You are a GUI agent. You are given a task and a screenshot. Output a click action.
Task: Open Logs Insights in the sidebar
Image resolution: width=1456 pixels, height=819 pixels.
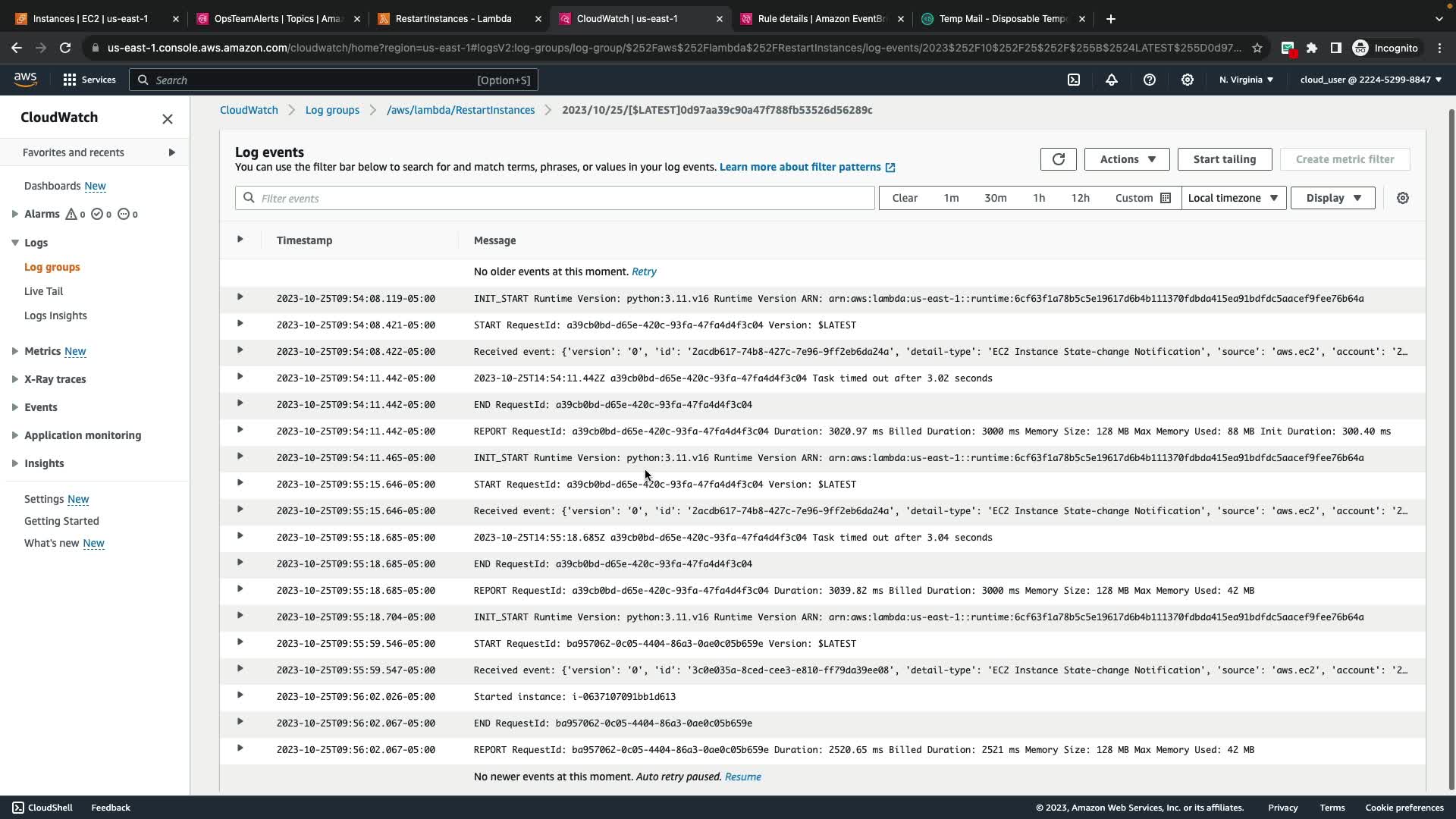coord(55,315)
